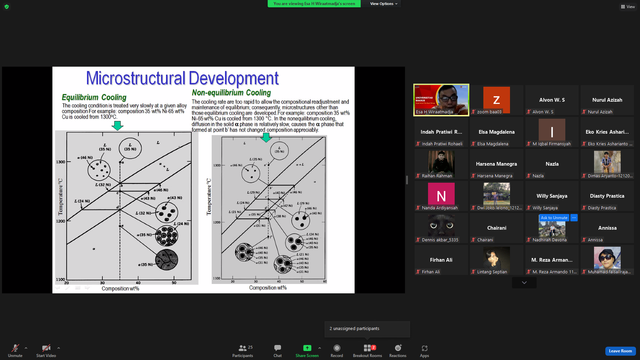The image size is (640, 360).
Task: Click Ask to Unmute on Nadhirah Devina
Action: pyautogui.click(x=554, y=218)
